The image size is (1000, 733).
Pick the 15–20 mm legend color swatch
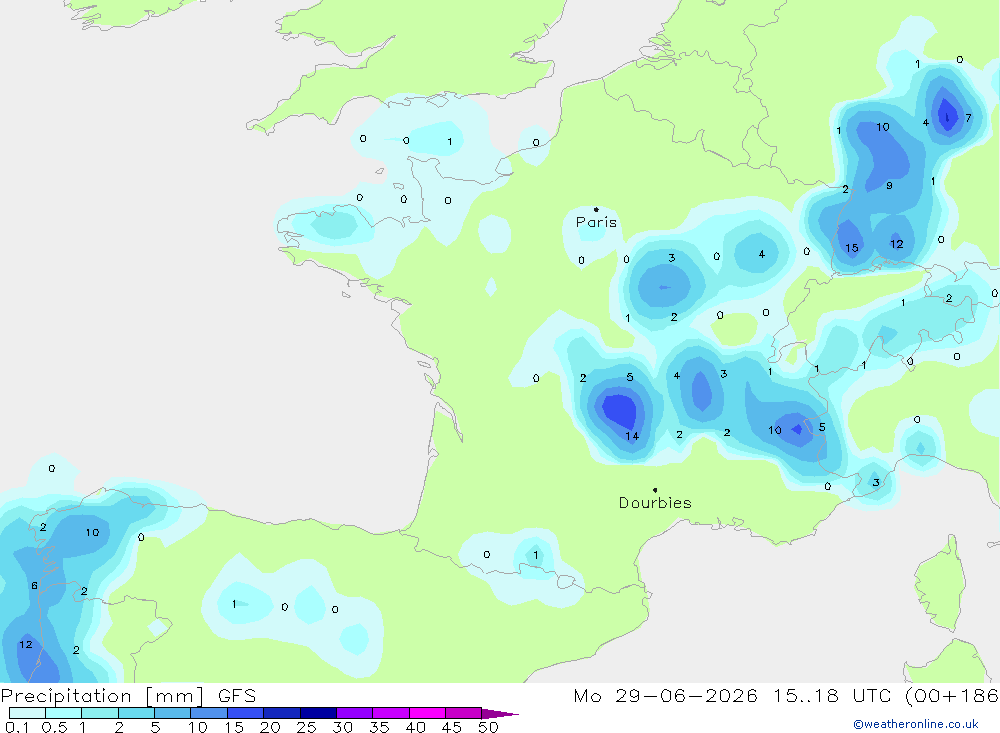[x=245, y=713]
